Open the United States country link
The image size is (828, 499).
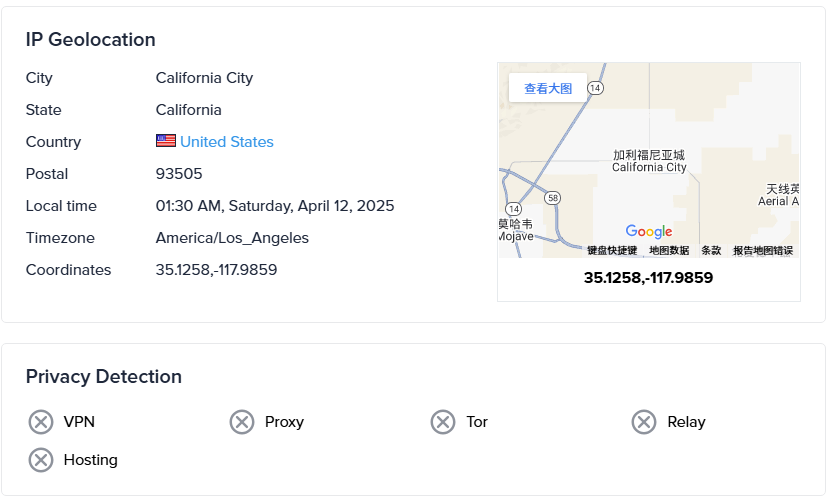coord(227,142)
